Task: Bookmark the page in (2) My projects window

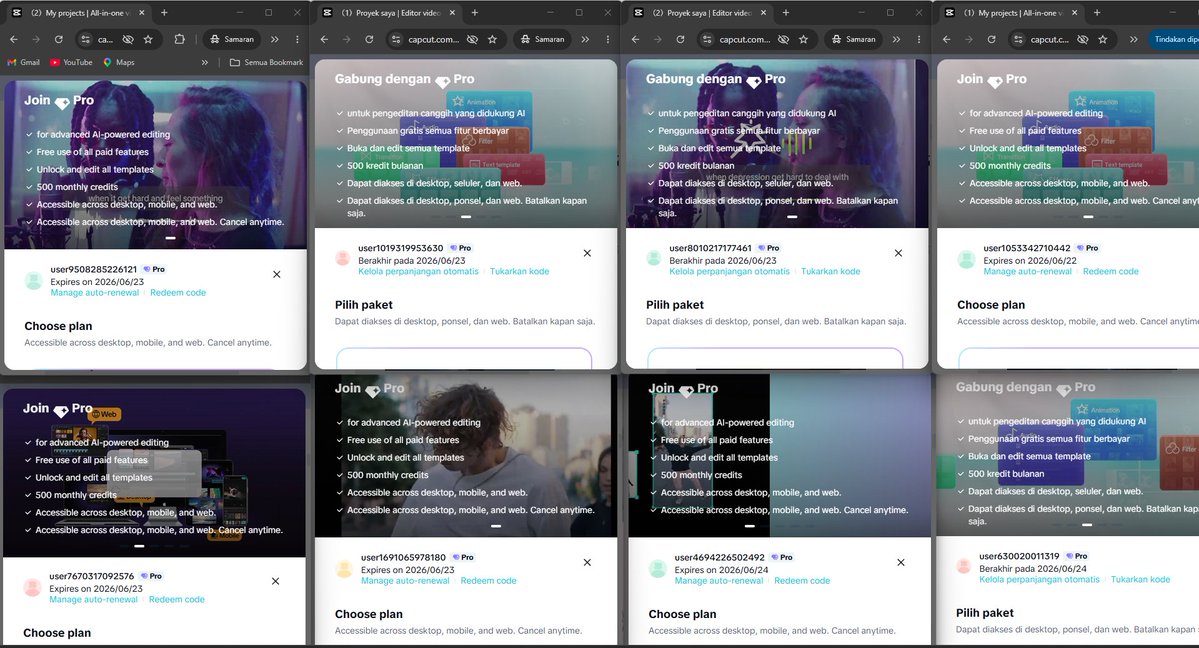Action: 148,39
